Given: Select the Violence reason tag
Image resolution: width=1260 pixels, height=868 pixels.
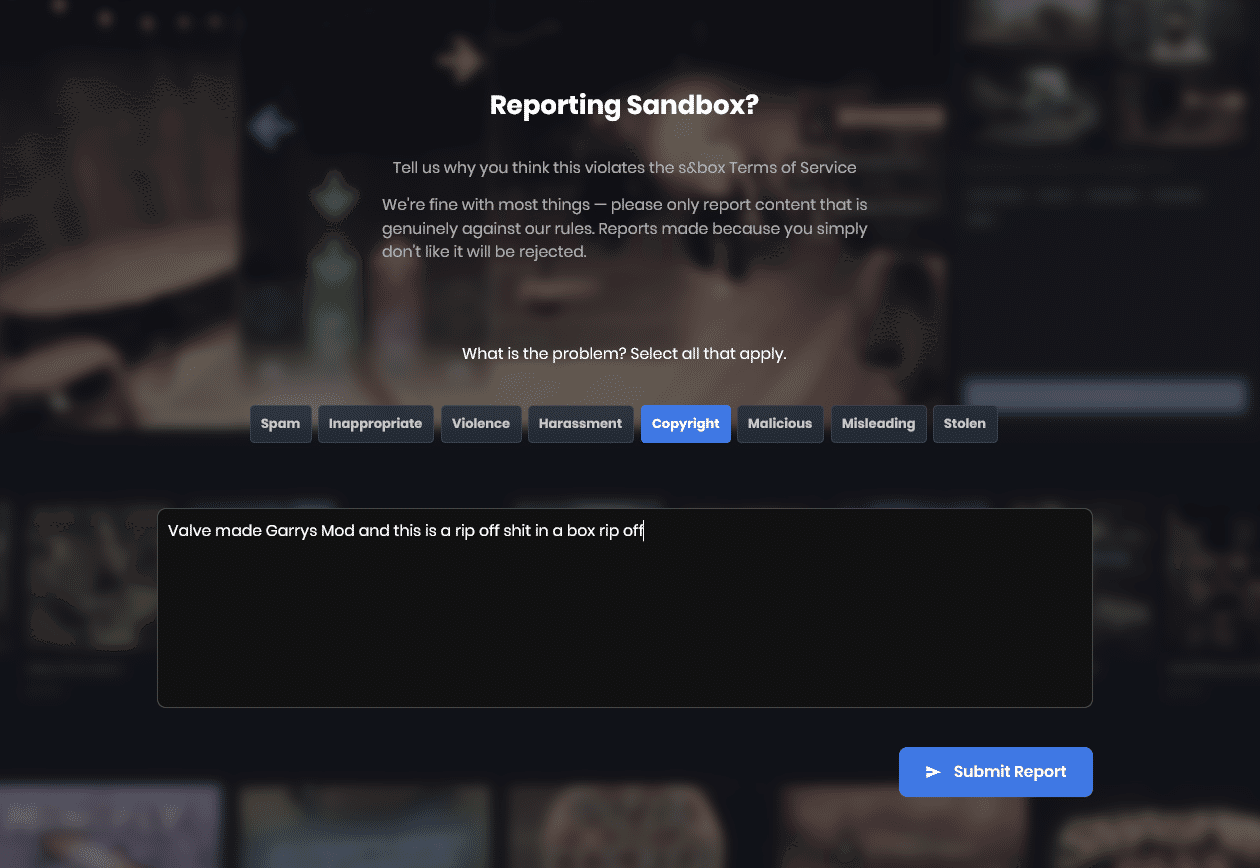Looking at the screenshot, I should click(x=481, y=424).
